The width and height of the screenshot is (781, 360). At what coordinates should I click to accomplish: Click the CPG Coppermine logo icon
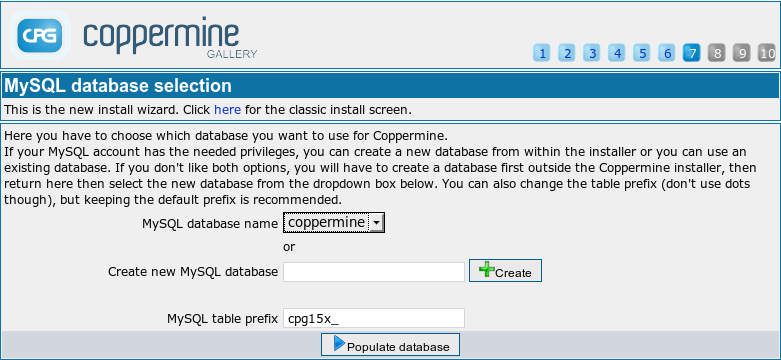tap(40, 35)
